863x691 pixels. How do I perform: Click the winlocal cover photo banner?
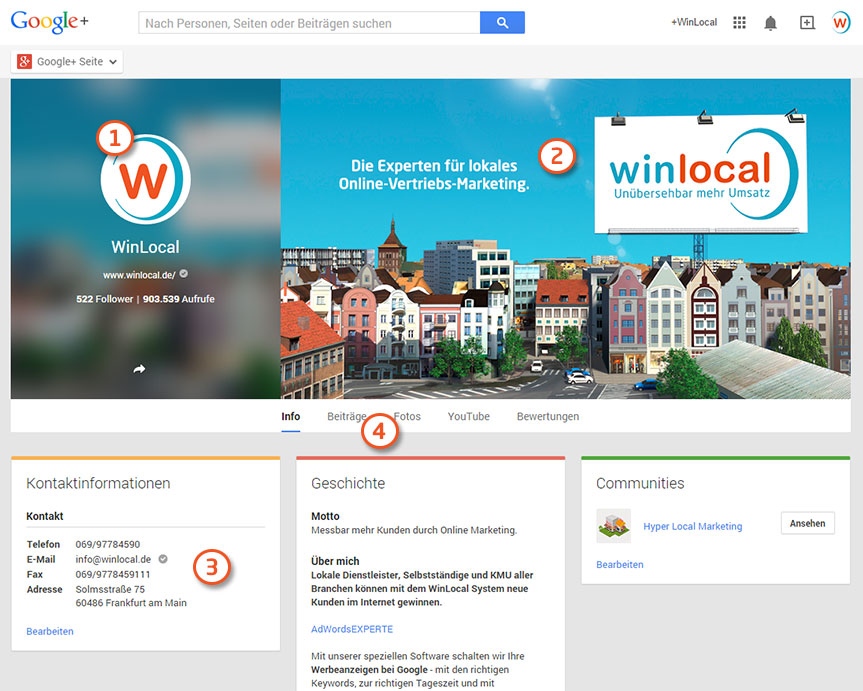565,238
